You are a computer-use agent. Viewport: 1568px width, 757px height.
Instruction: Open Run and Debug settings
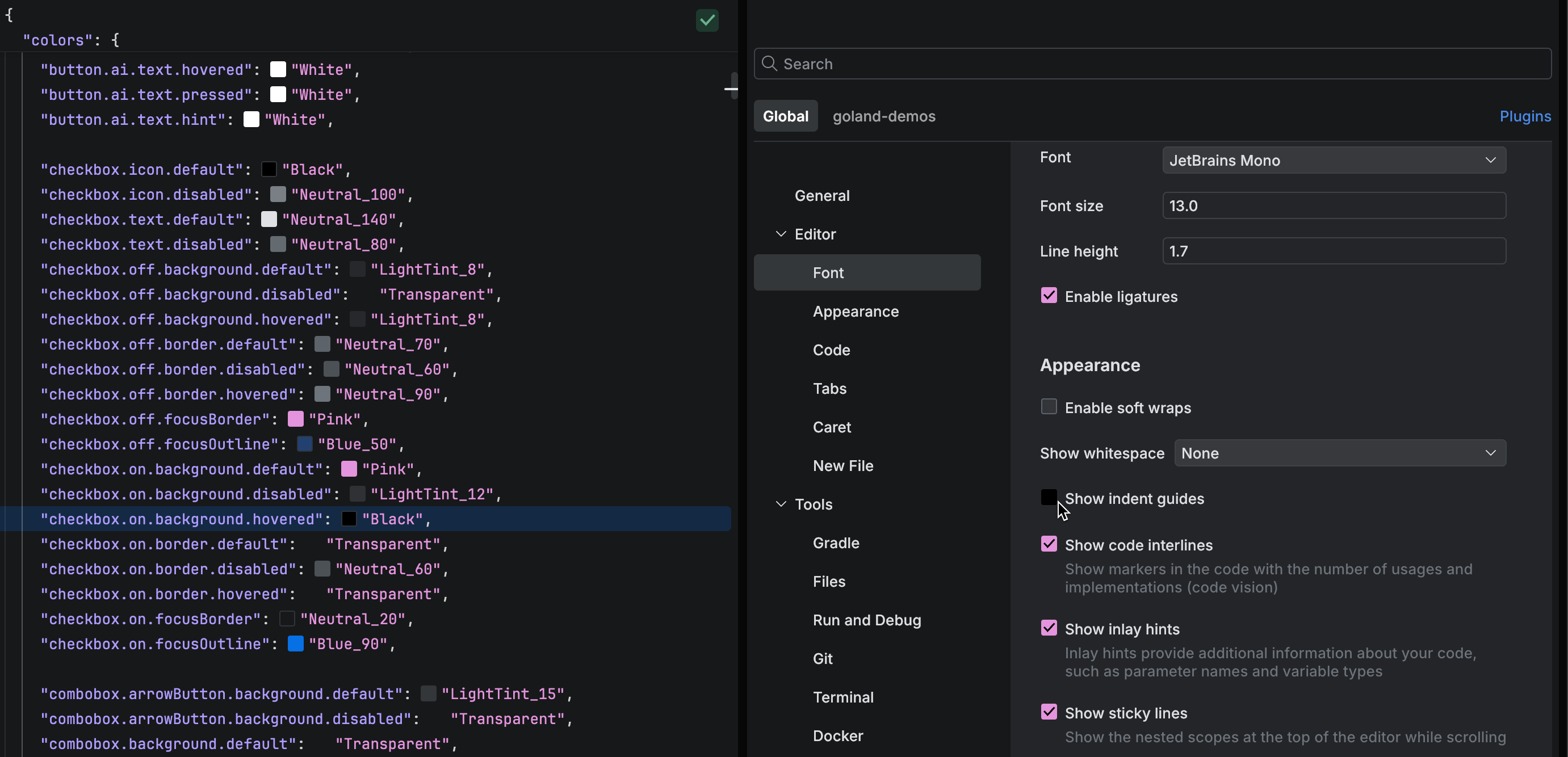pos(867,620)
